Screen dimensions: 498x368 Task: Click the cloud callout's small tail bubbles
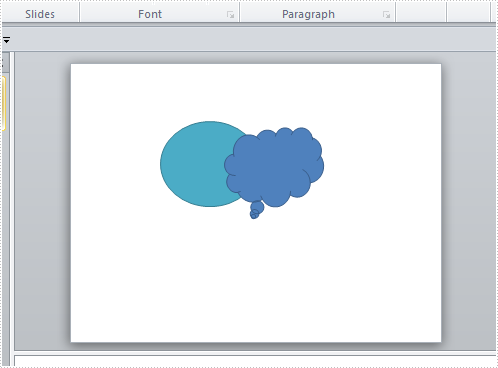click(x=256, y=210)
